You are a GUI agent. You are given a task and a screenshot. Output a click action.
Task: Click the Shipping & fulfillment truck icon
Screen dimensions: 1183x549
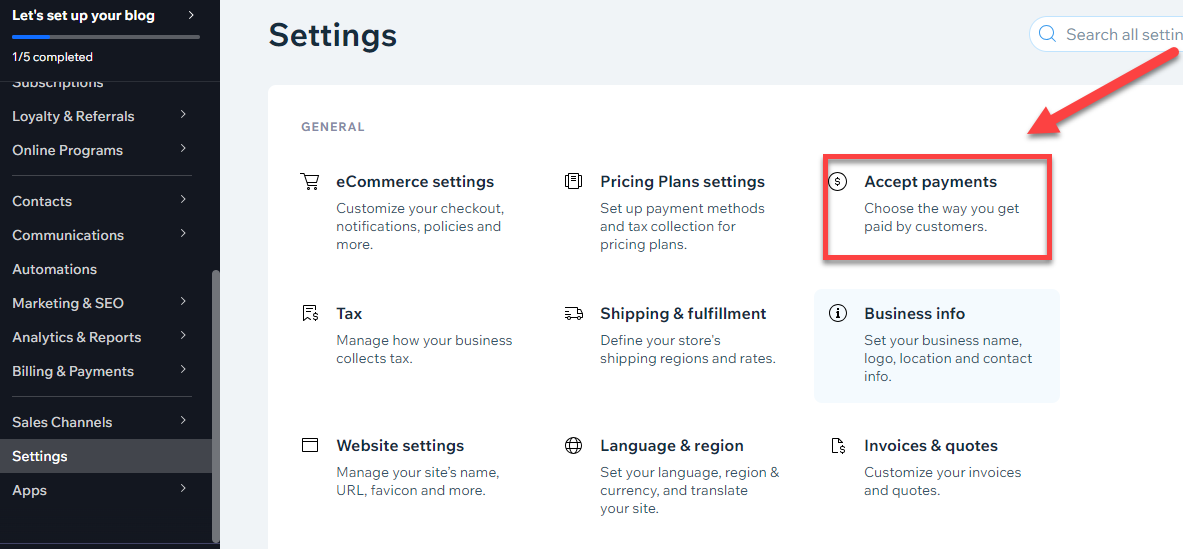pos(573,313)
